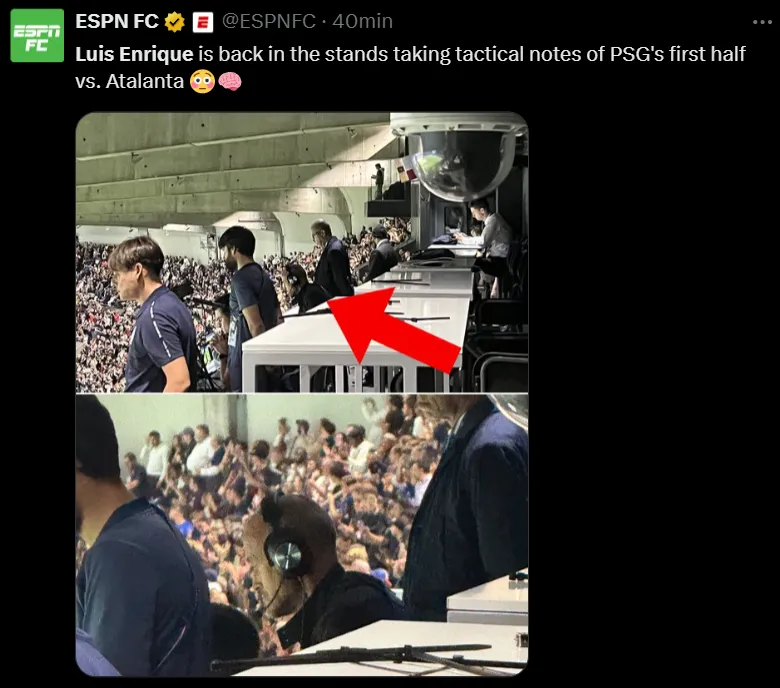Image resolution: width=780 pixels, height=688 pixels.
Task: Click the bold Luis Enrique text
Action: (x=134, y=54)
